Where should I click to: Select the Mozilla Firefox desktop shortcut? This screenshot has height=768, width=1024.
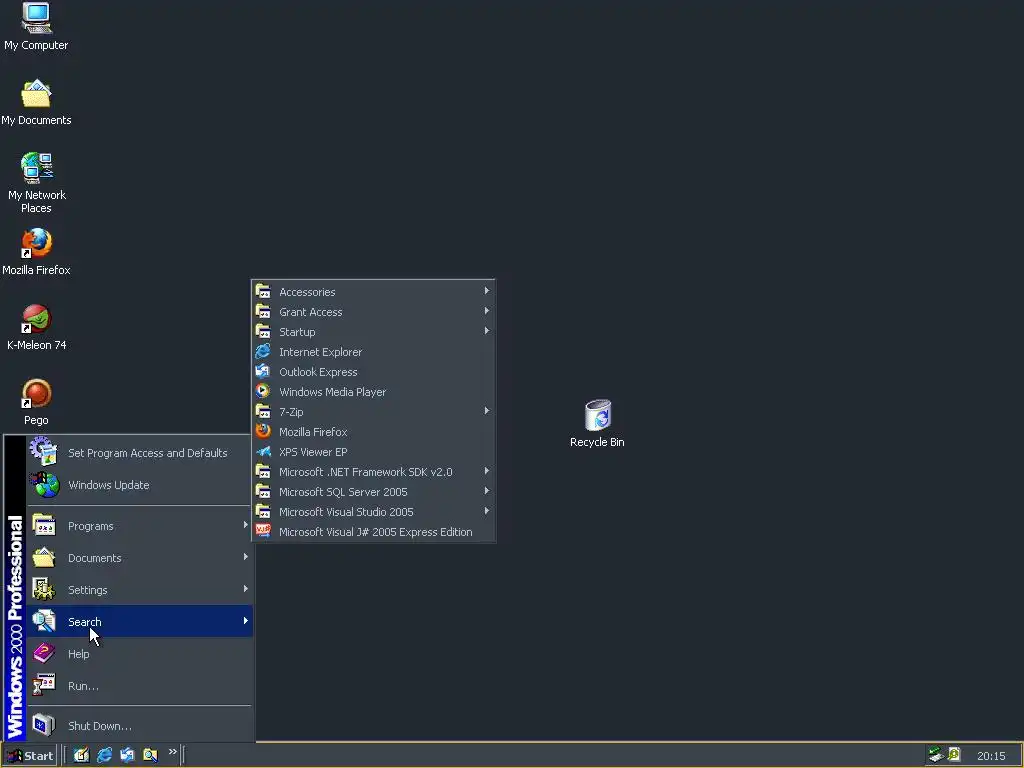click(x=36, y=251)
